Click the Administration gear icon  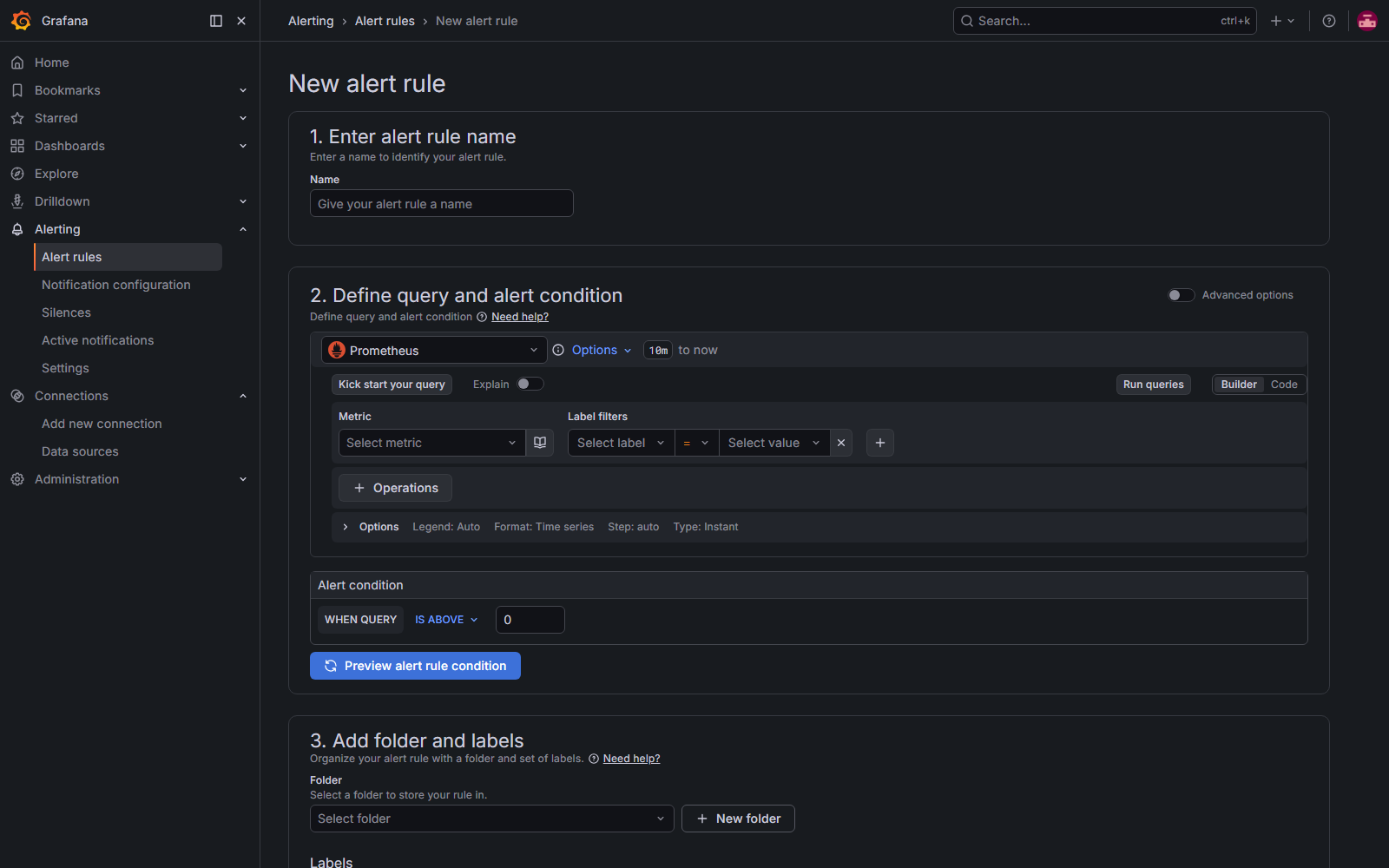[x=17, y=479]
